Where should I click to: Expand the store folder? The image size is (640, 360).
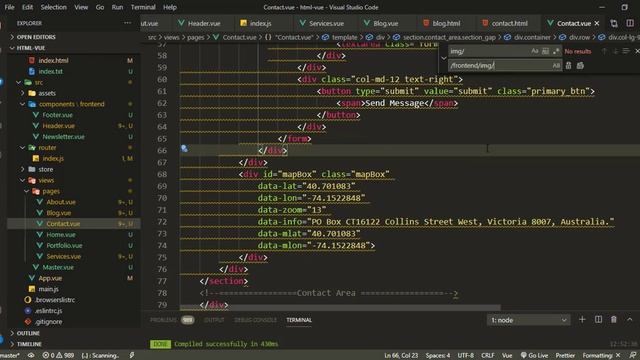(x=46, y=169)
